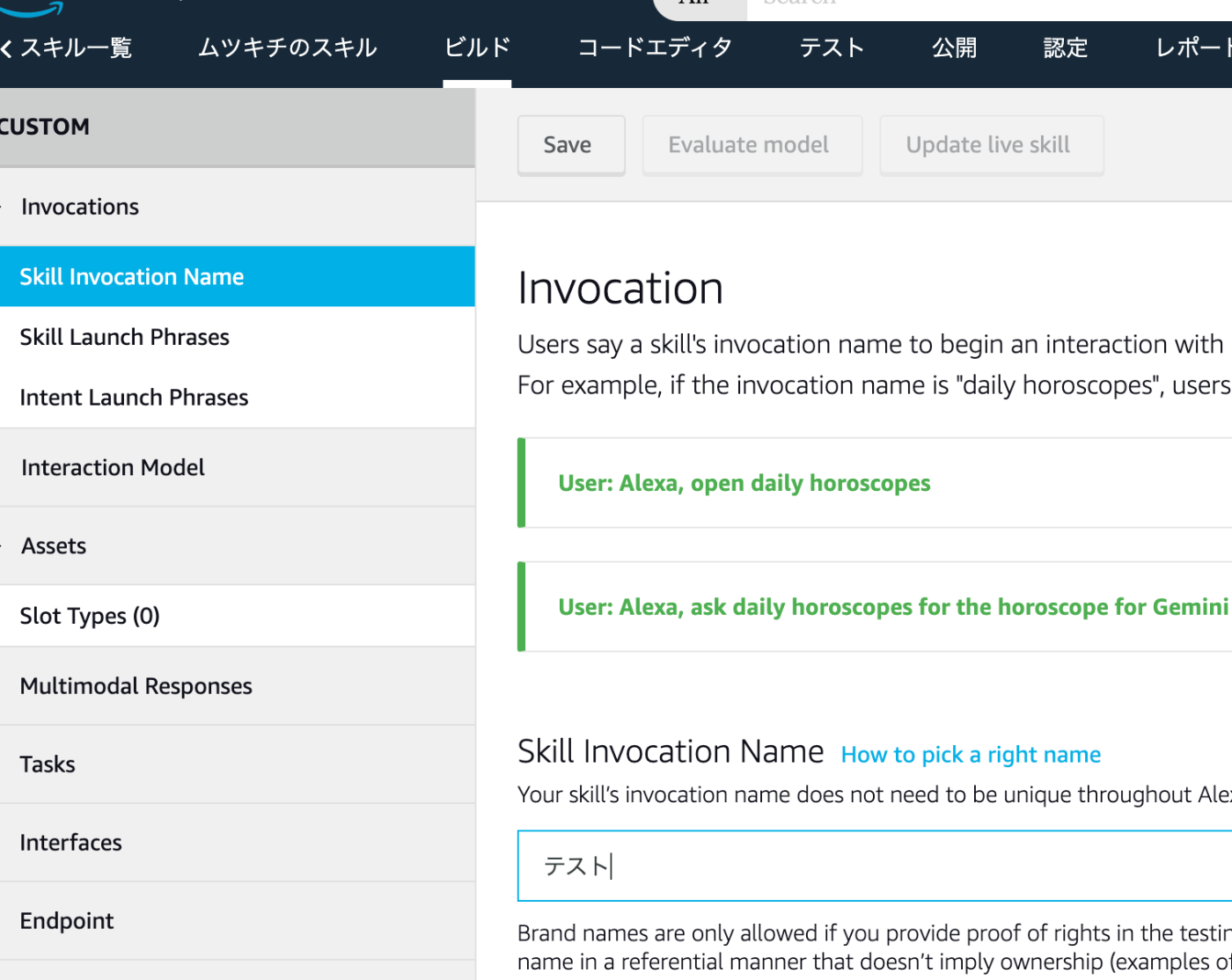
Task: Open the Tasks section
Action: pyautogui.click(x=238, y=764)
